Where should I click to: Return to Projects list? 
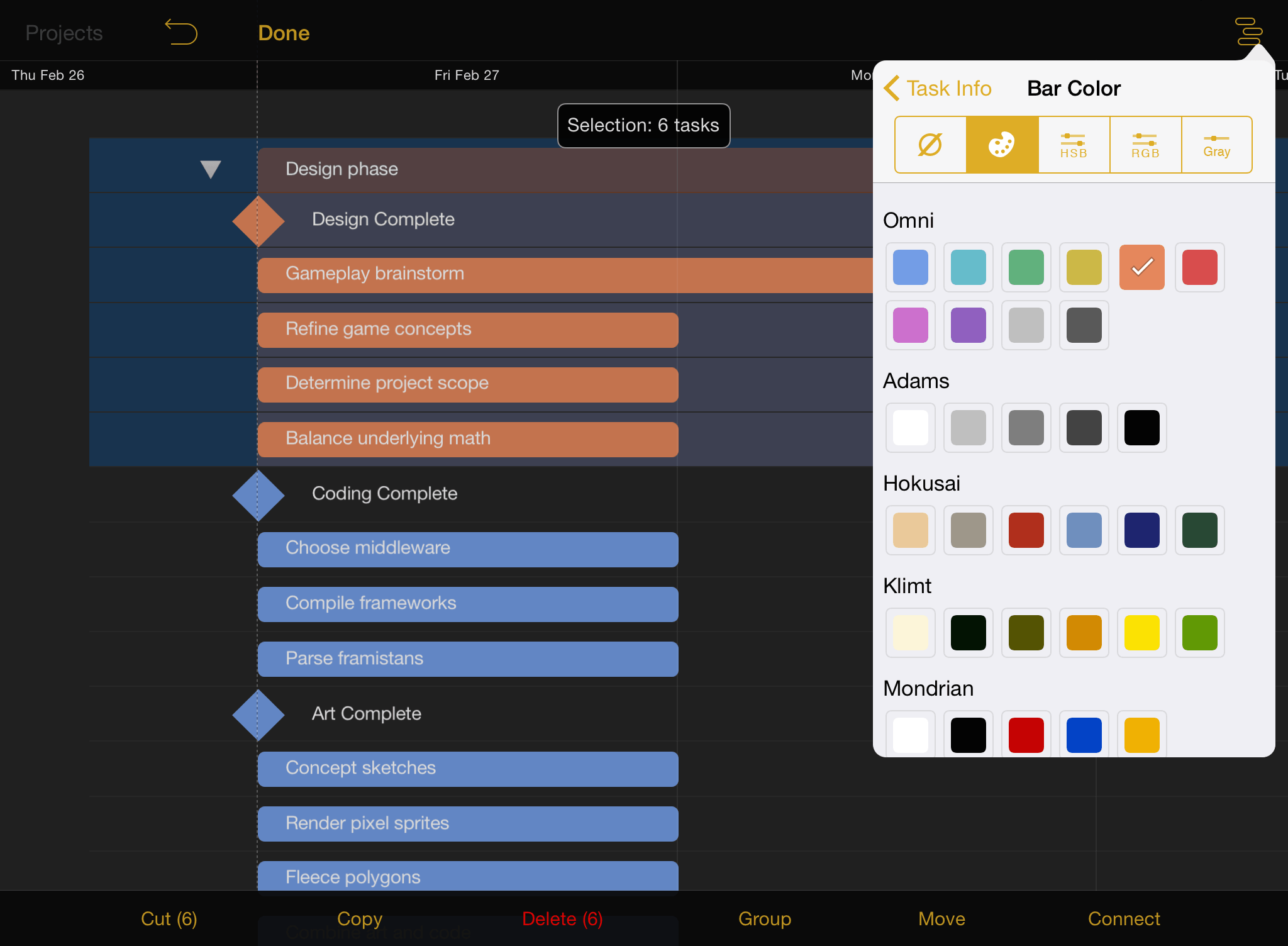(x=64, y=33)
